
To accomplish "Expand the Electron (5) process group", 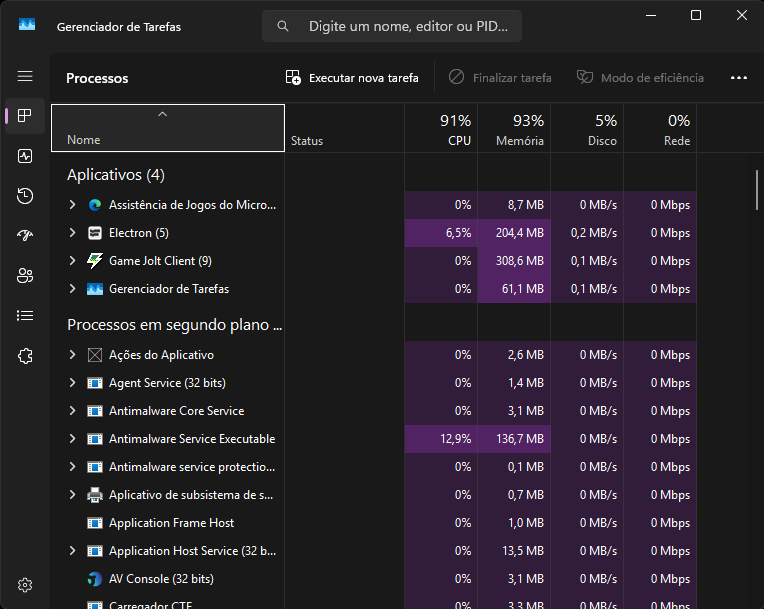I will pos(72,233).
